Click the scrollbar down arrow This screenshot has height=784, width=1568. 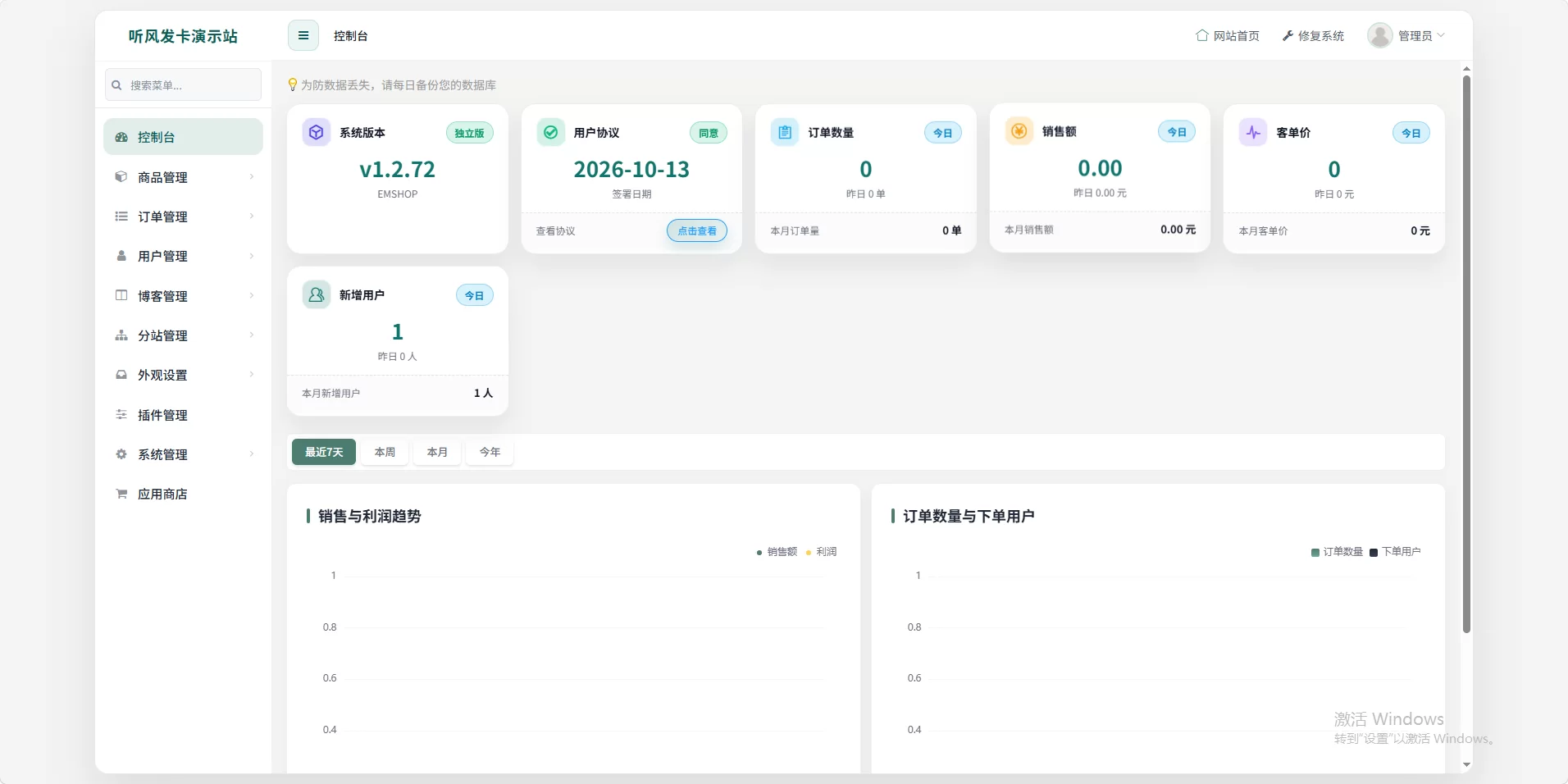pyautogui.click(x=1466, y=764)
